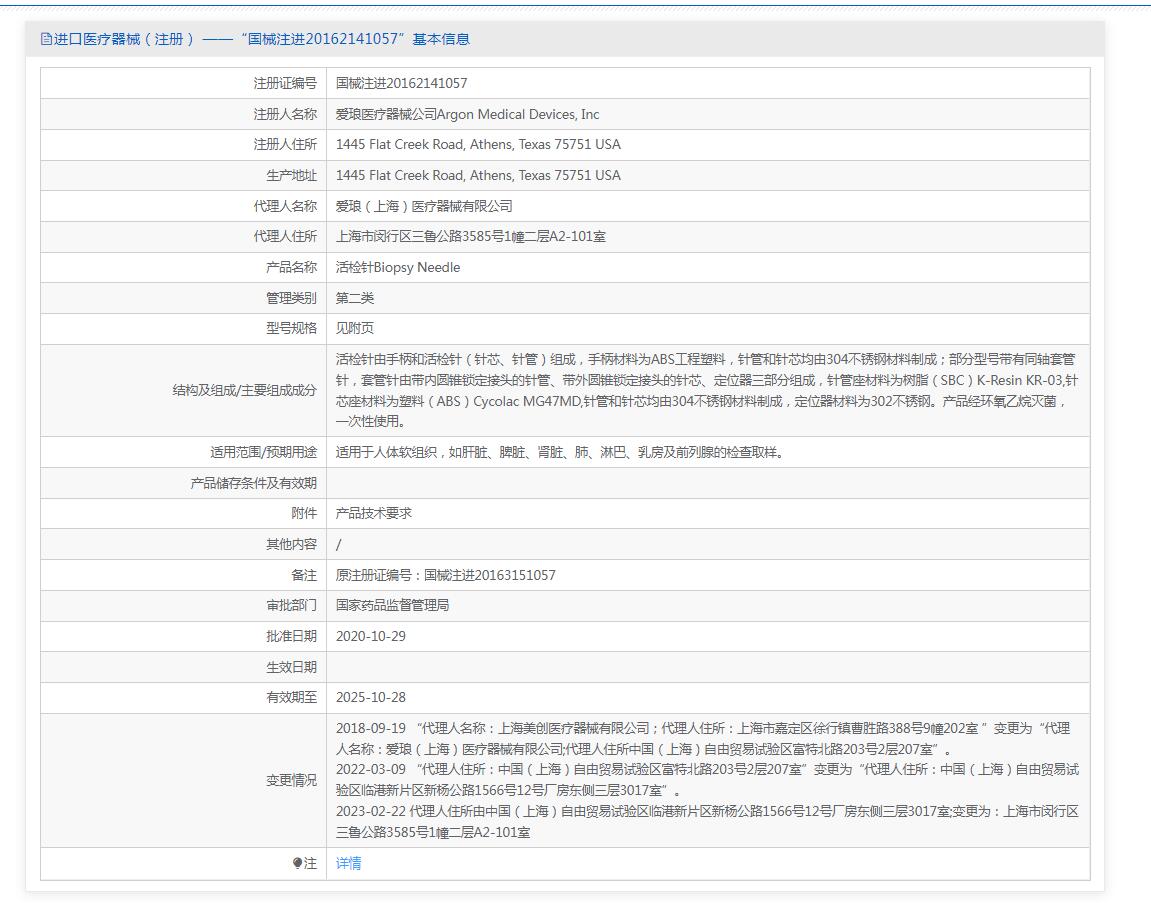Click the 批准日期 label
The width and height of the screenshot is (1151, 903).
(291, 637)
